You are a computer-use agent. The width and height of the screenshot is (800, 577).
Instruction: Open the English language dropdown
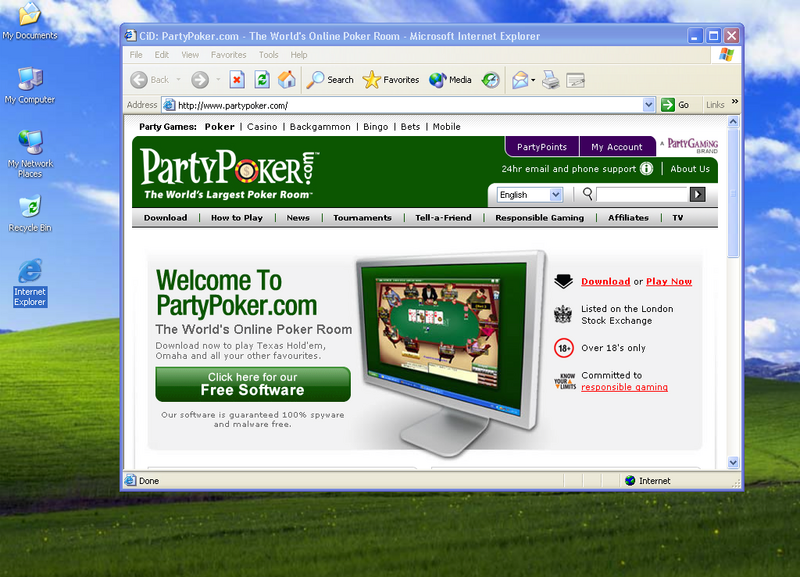coord(530,194)
